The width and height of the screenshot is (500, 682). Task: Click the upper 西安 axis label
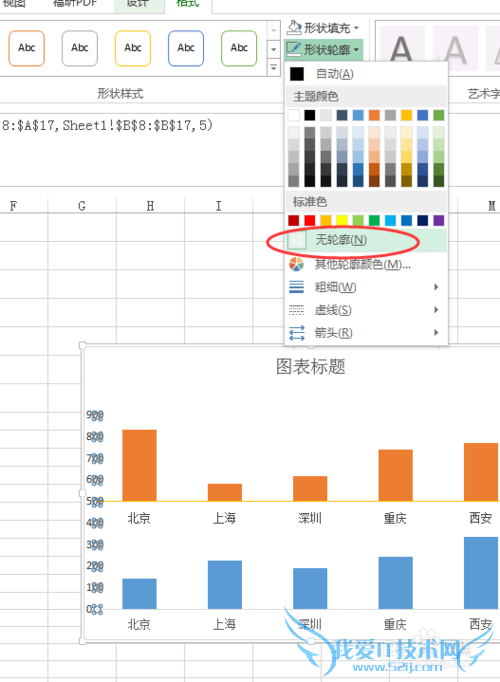coord(481,518)
